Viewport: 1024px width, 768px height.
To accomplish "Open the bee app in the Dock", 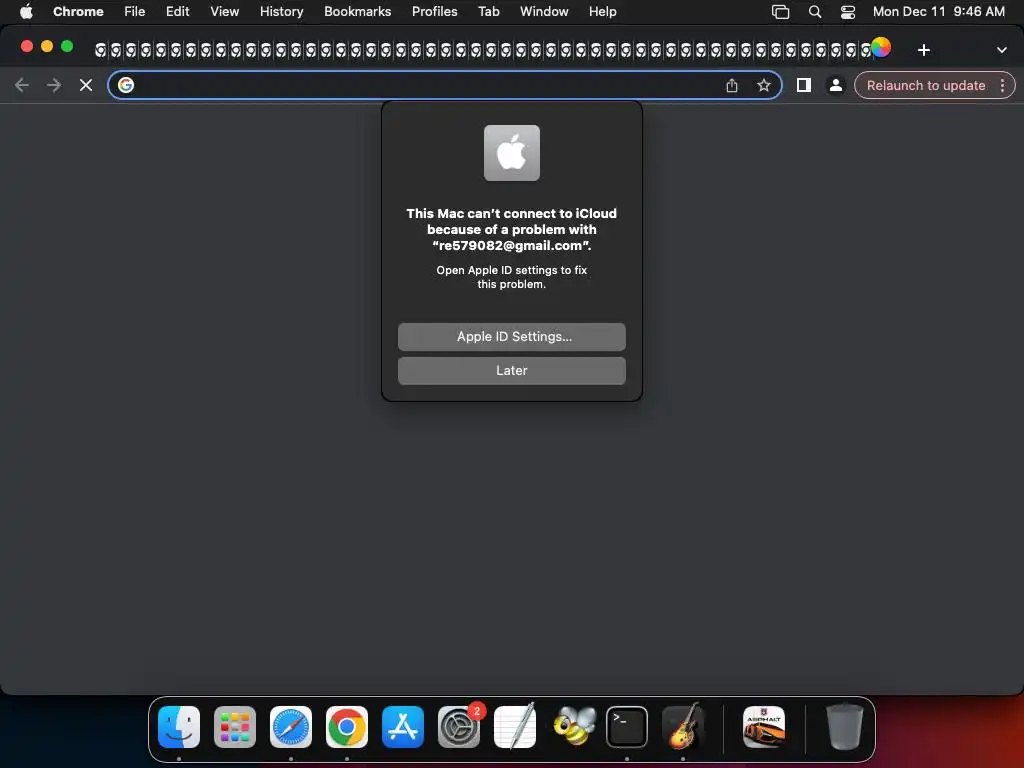I will (x=574, y=727).
